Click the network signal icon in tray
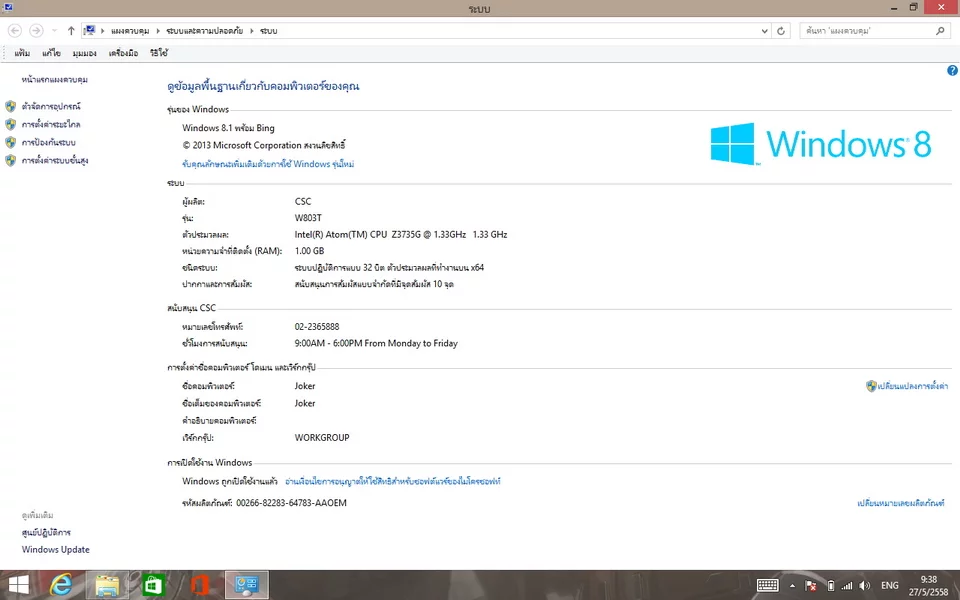 pyautogui.click(x=847, y=586)
